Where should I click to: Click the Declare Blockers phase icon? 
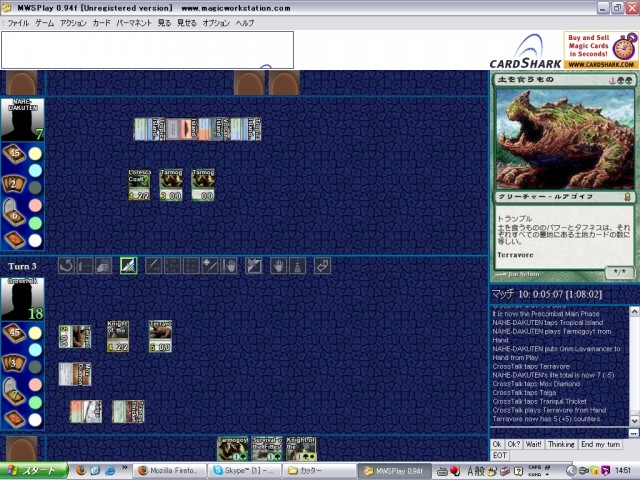pyautogui.click(x=191, y=266)
